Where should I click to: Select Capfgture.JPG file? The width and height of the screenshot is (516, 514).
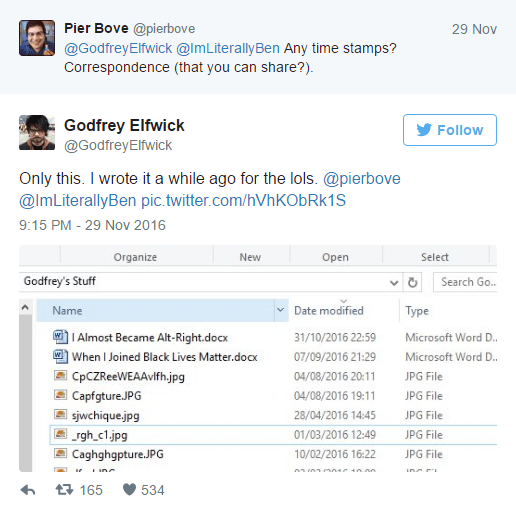click(107, 396)
